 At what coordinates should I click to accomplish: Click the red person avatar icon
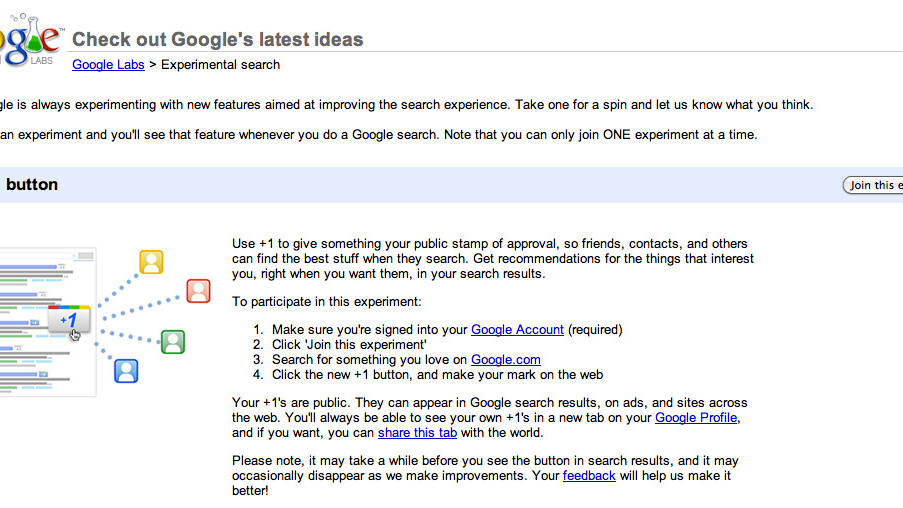[x=199, y=291]
